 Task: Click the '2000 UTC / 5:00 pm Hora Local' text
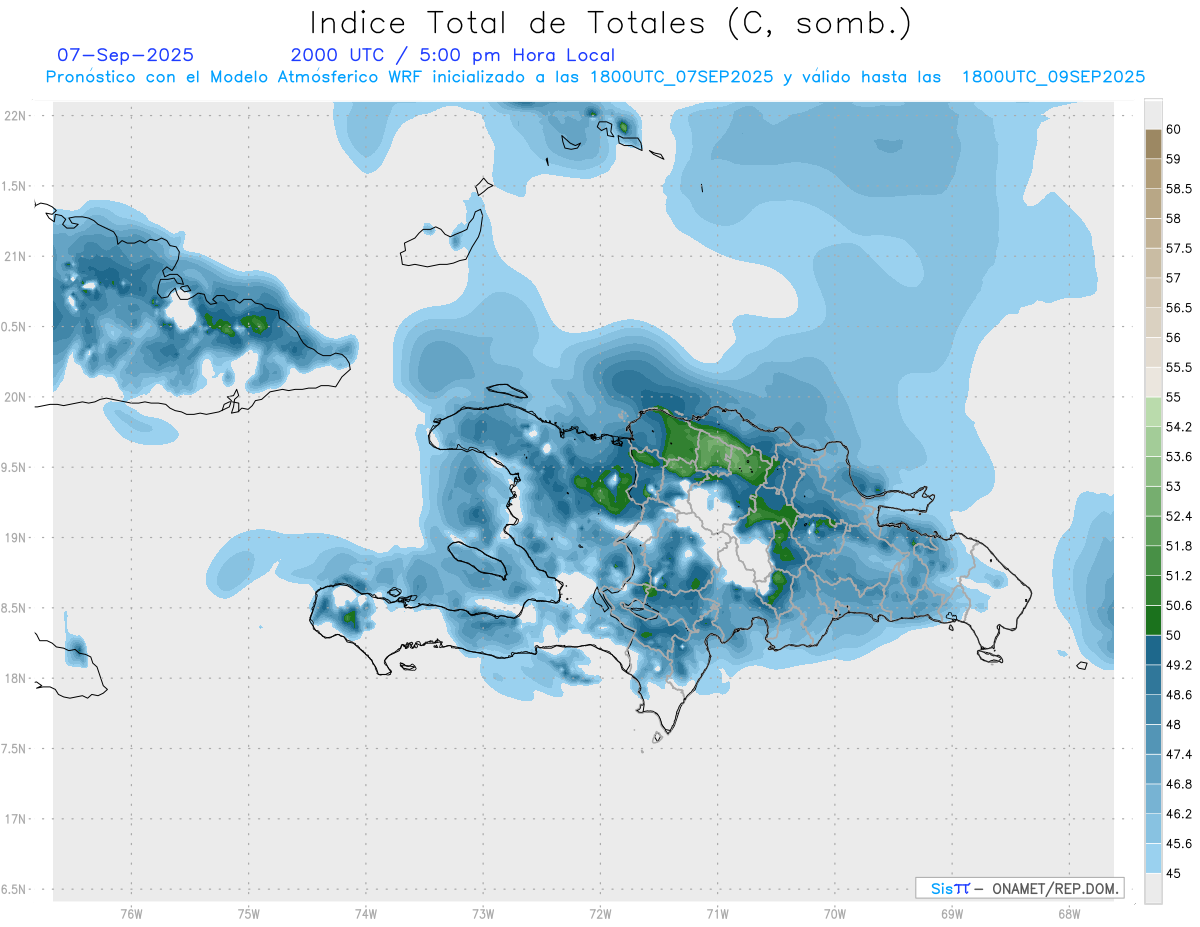coord(453,55)
